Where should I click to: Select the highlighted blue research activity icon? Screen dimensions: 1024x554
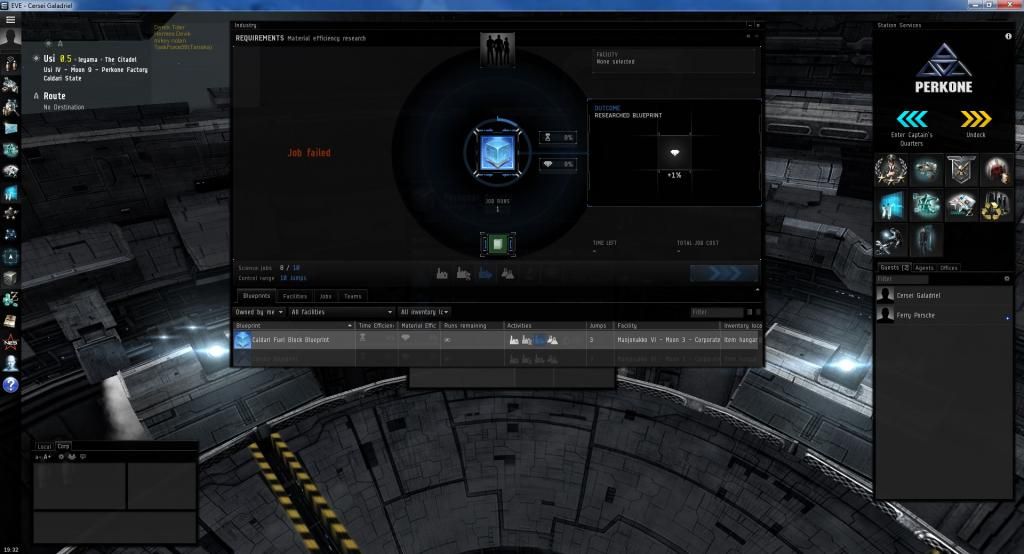coord(485,273)
